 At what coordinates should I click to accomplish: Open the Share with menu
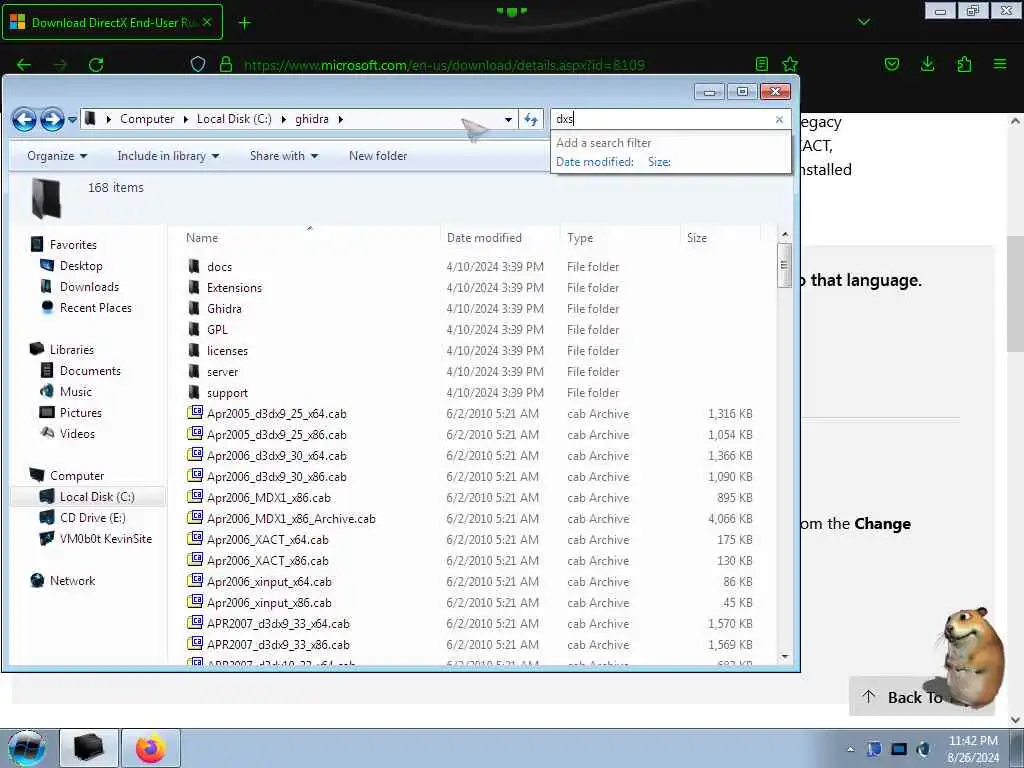click(283, 156)
